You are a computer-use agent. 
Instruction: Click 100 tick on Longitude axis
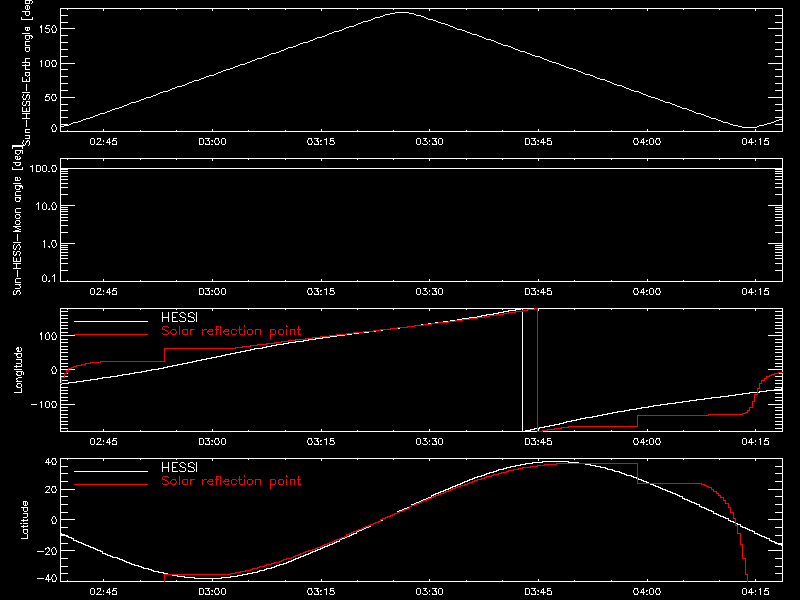tap(48, 336)
